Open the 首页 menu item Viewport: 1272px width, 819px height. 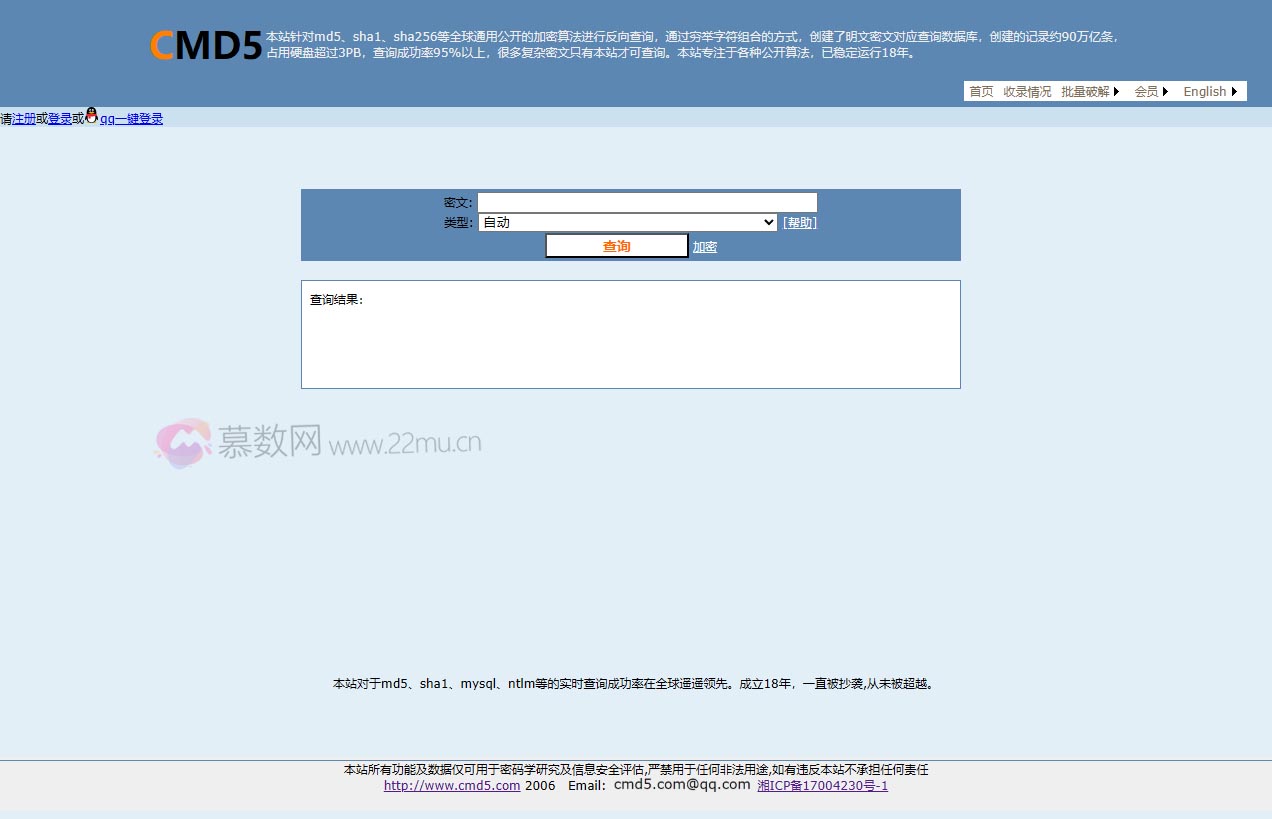pos(980,91)
